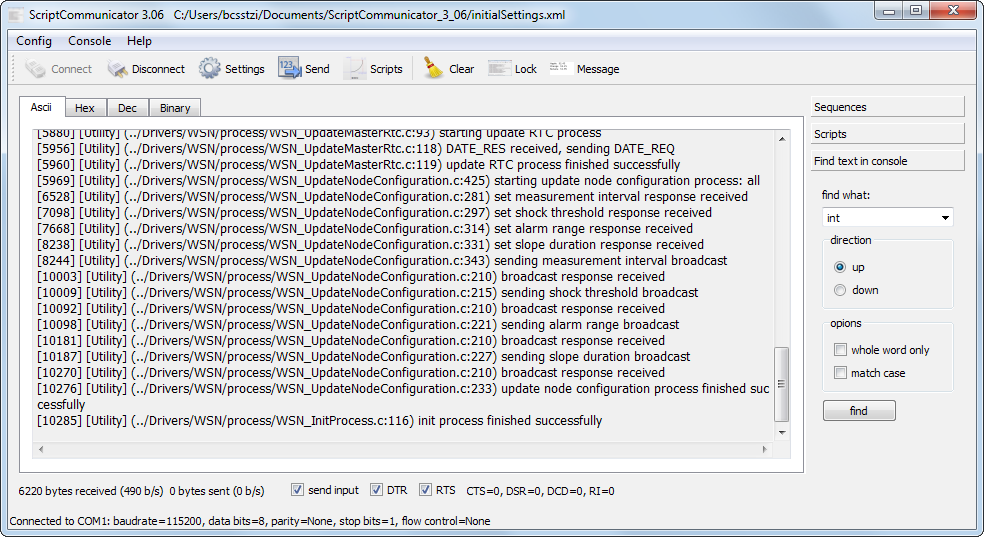
Task: Clear the console with the broom icon
Action: pos(433,69)
